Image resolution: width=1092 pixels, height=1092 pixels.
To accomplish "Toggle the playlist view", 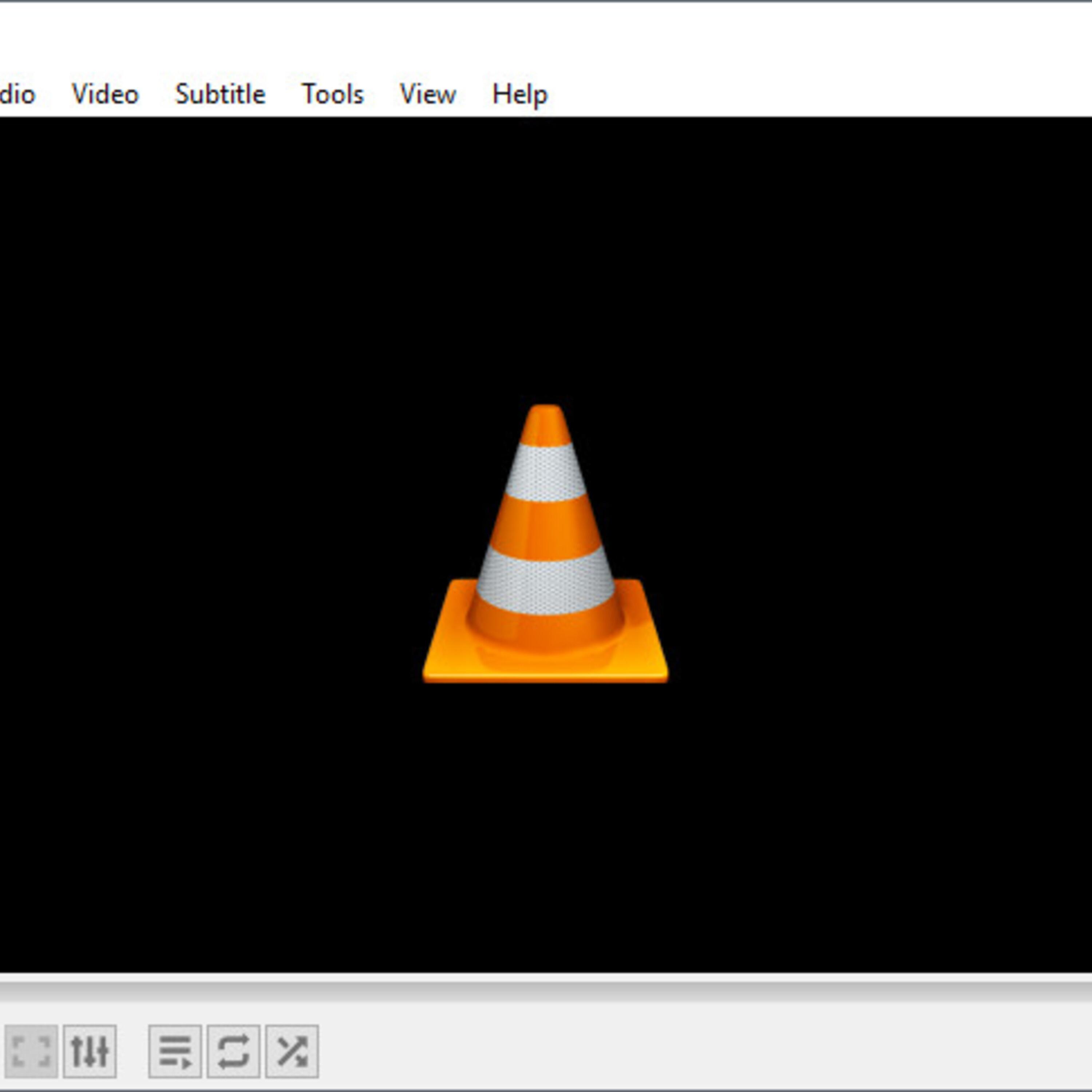I will click(175, 1051).
